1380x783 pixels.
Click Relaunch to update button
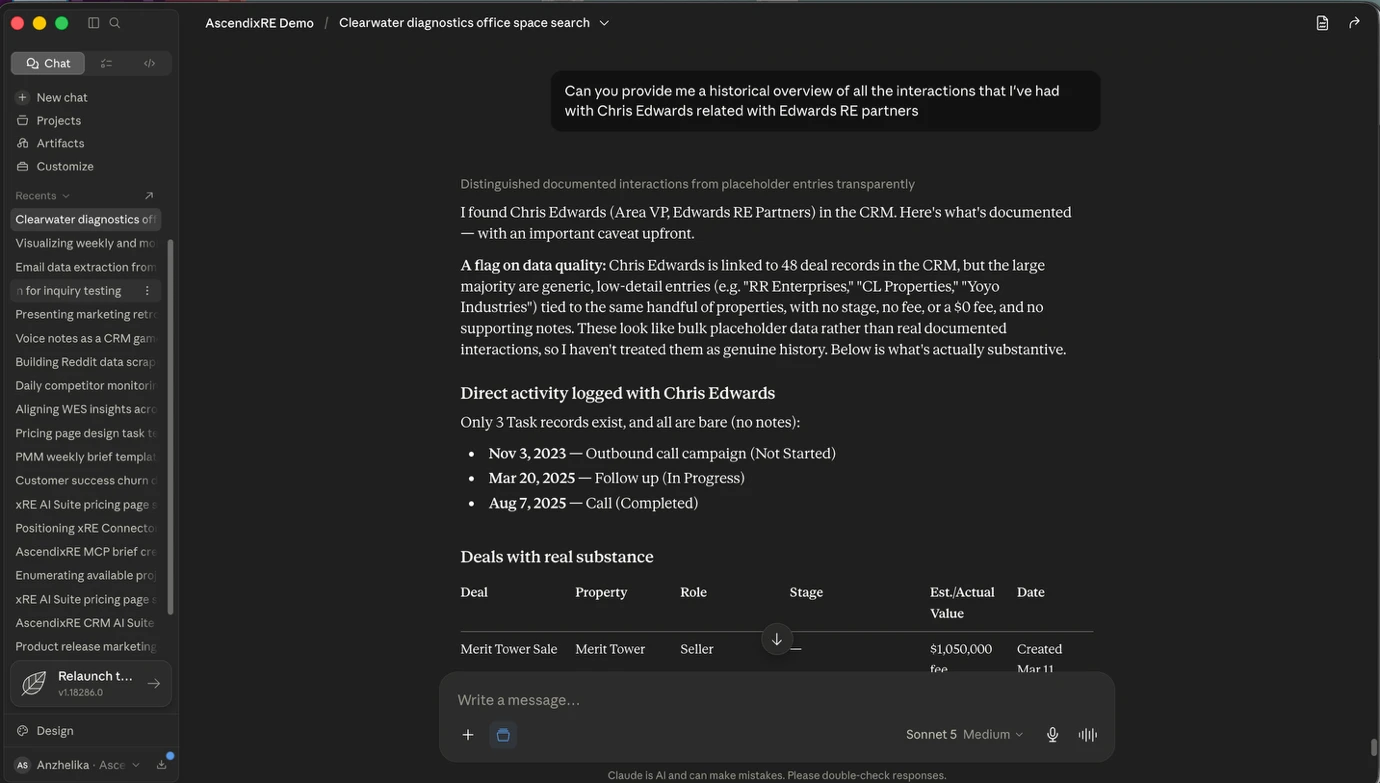(91, 684)
